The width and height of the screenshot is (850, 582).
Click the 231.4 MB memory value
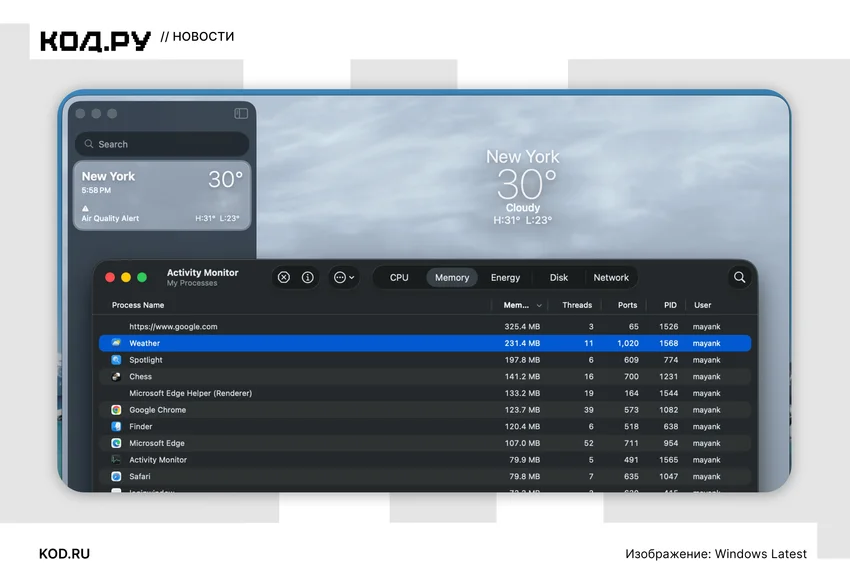522,343
